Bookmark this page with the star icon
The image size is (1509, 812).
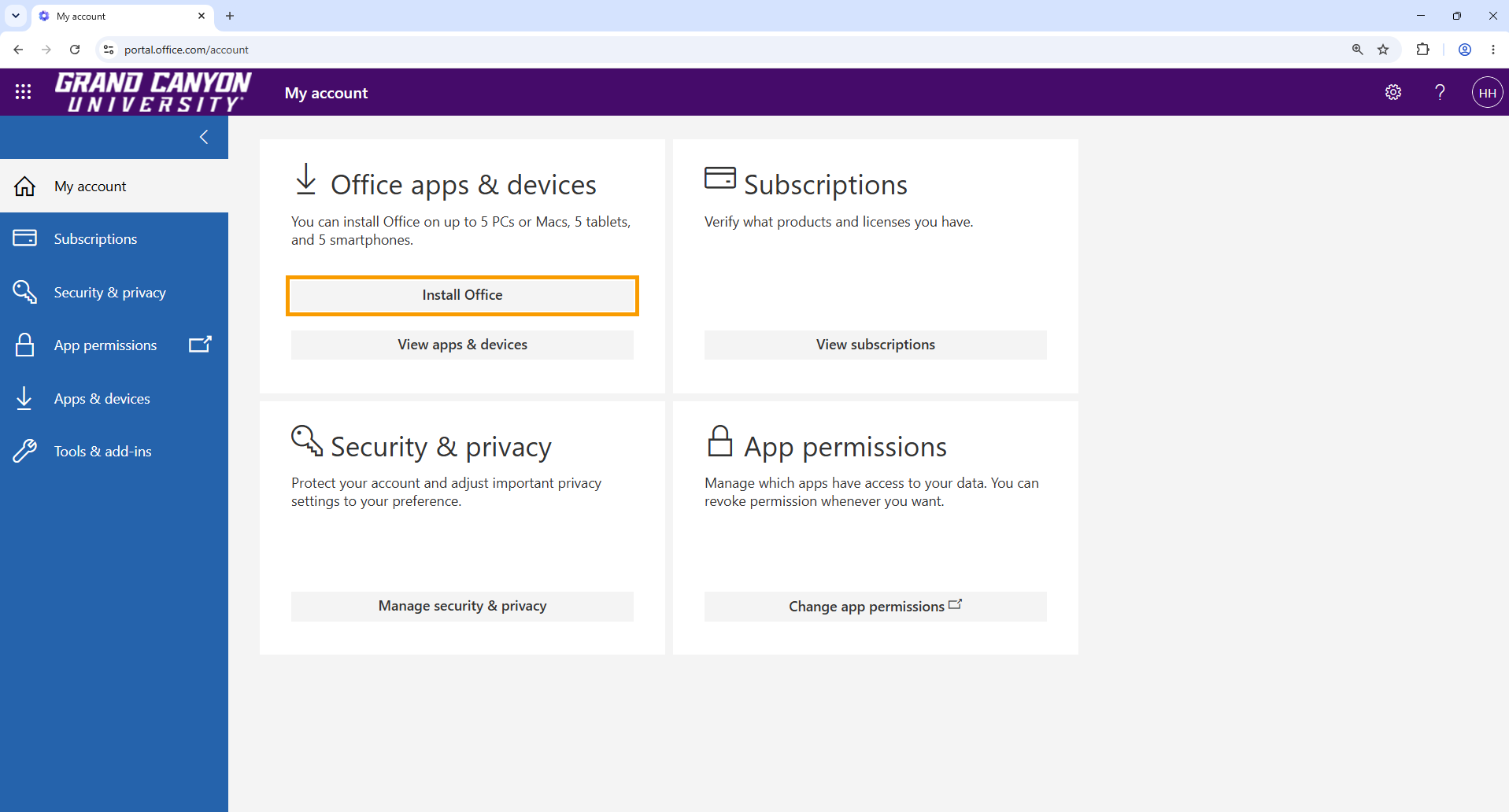[x=1383, y=50]
